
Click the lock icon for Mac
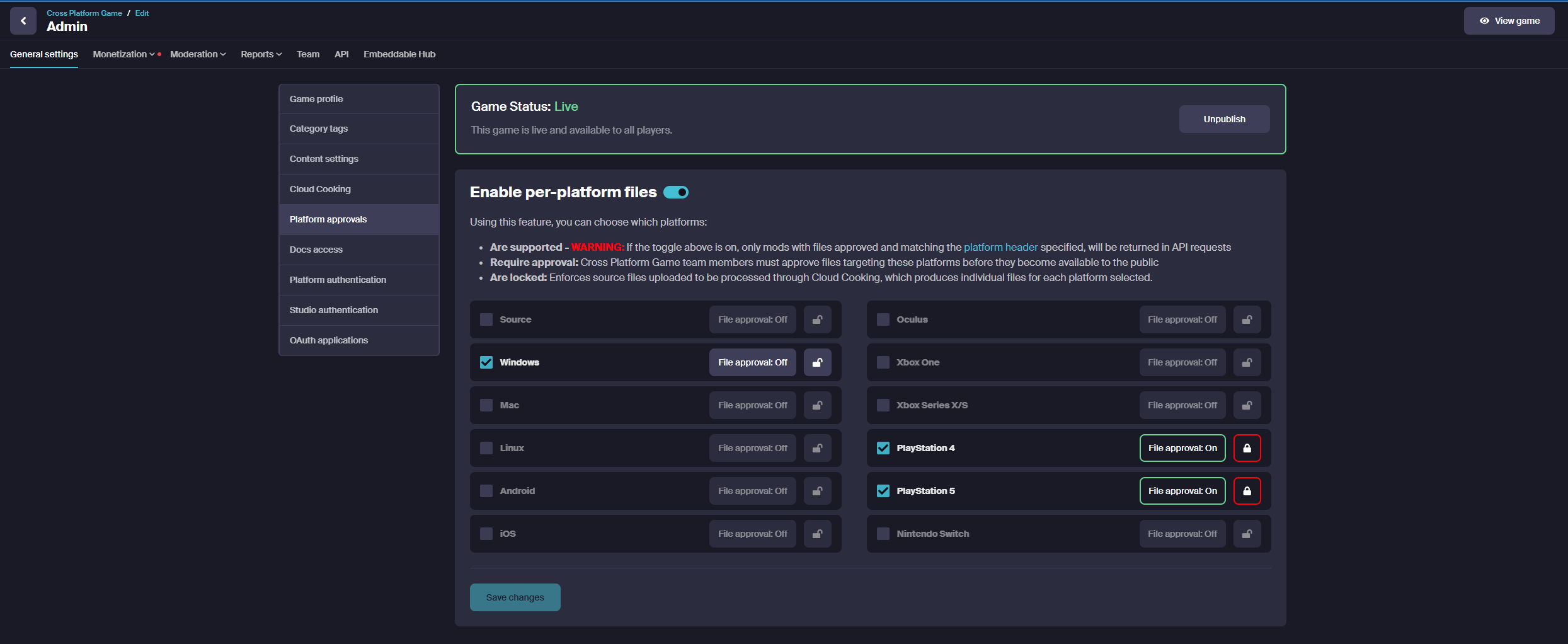818,405
